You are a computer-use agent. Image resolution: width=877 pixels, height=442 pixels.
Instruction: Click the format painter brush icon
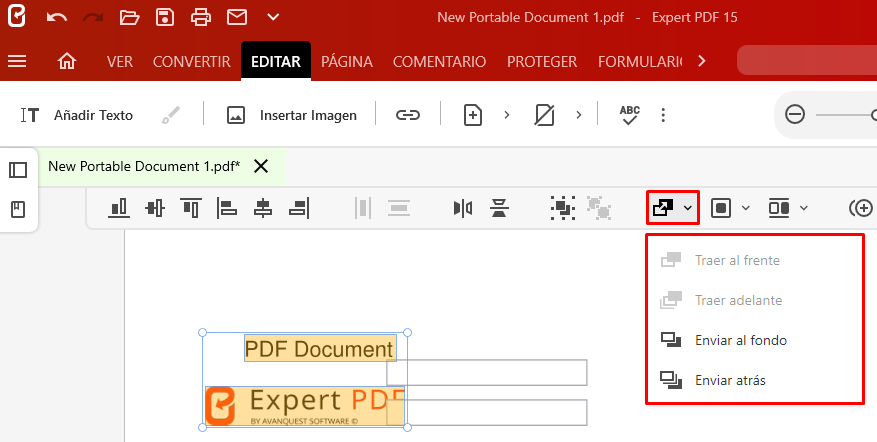[x=171, y=115]
